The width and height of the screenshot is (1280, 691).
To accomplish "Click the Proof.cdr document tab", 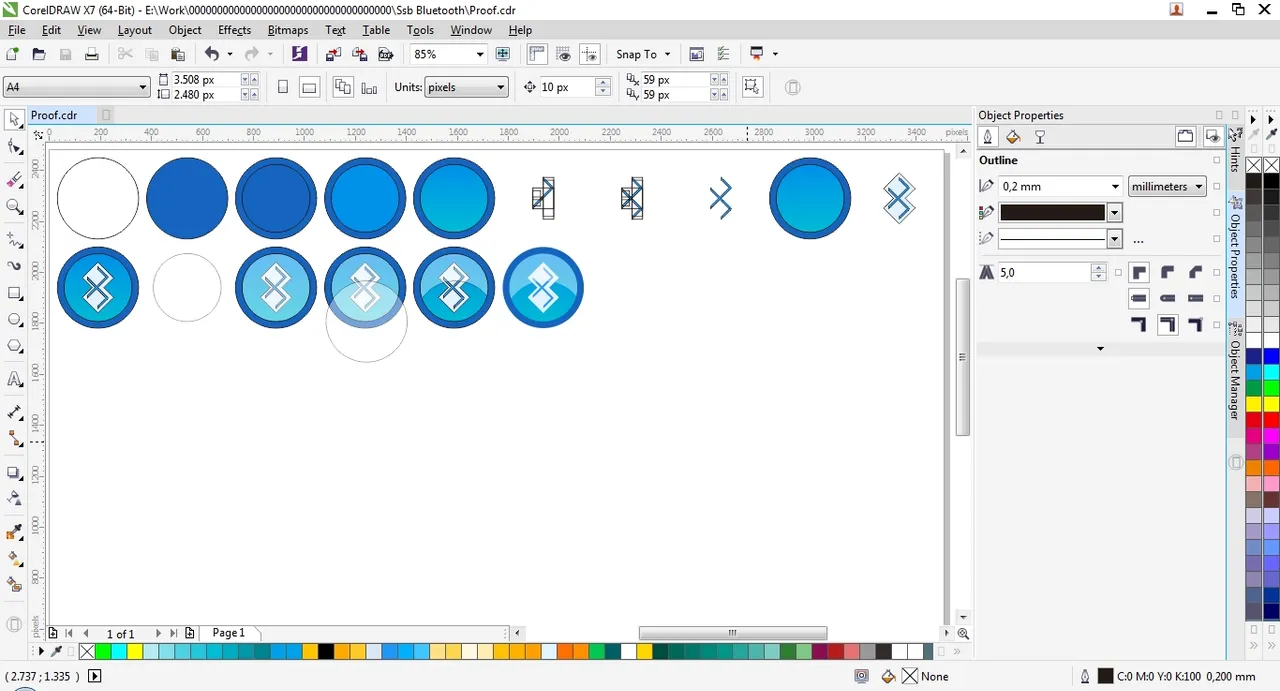I will pos(54,115).
